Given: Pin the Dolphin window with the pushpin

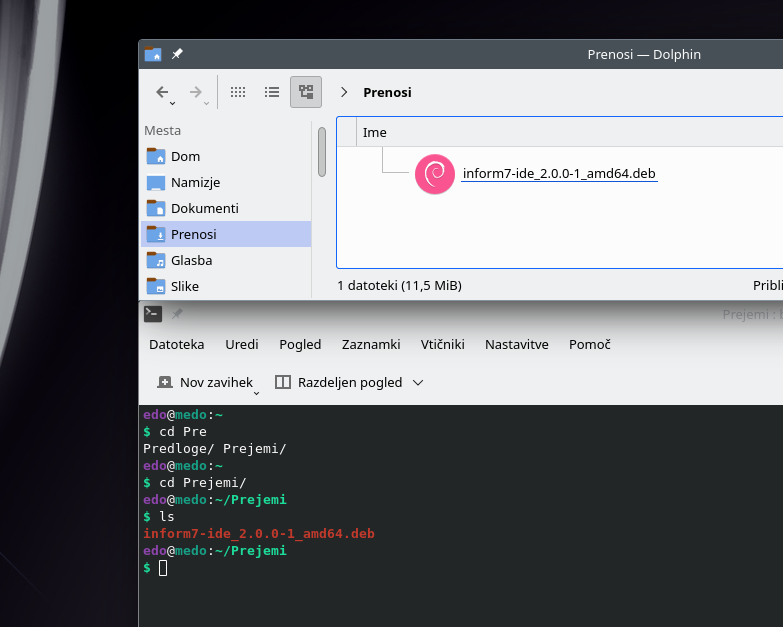Looking at the screenshot, I should (177, 54).
